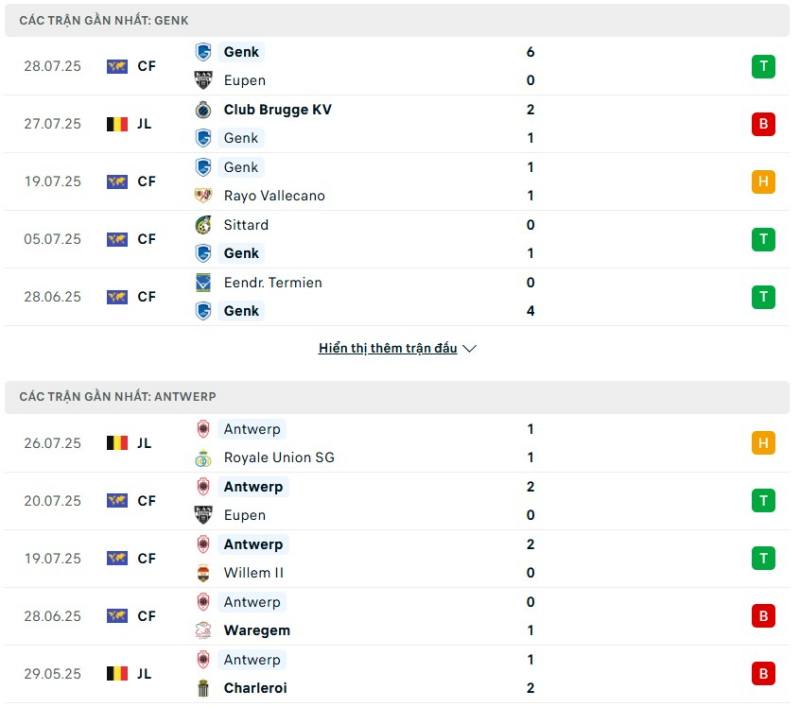Click the Rayo Vallecano club crest
The height and width of the screenshot is (707, 800).
coord(203,195)
